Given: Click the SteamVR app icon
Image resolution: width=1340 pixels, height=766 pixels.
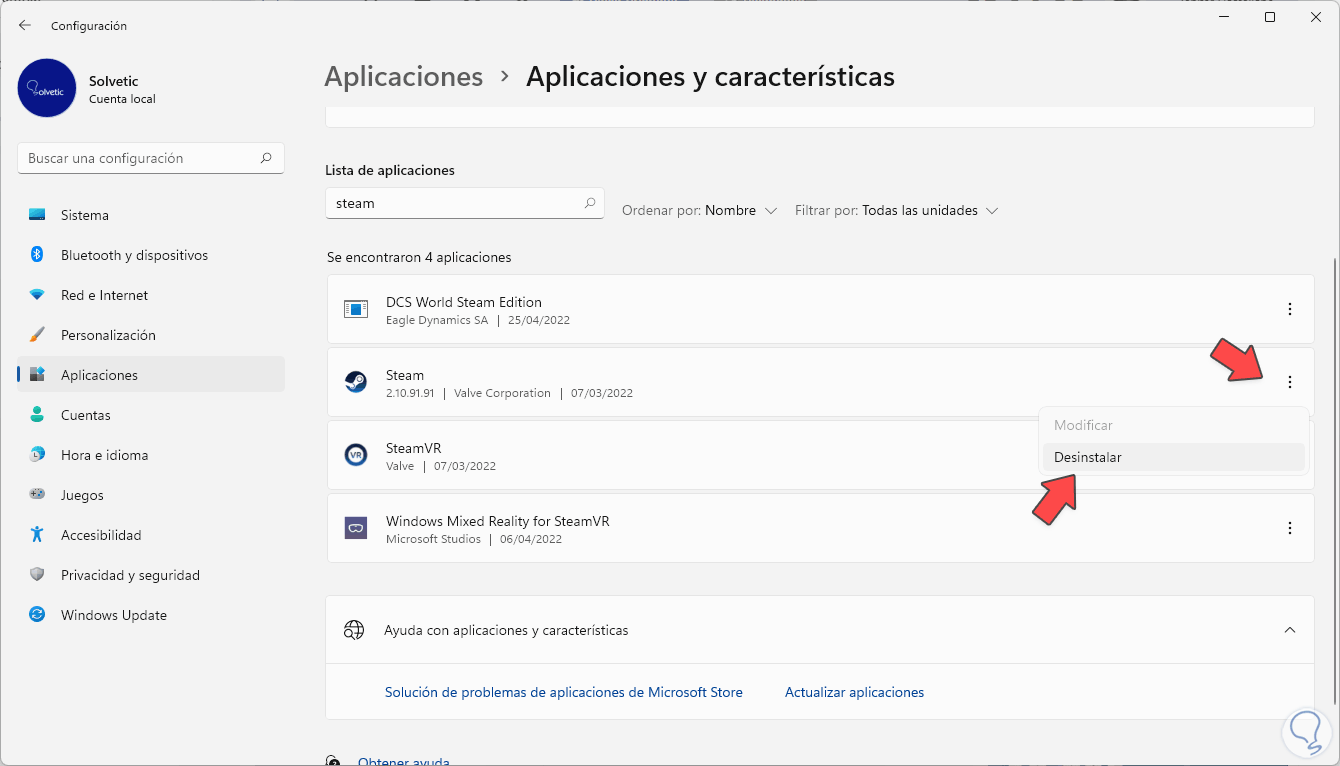Looking at the screenshot, I should click(356, 455).
